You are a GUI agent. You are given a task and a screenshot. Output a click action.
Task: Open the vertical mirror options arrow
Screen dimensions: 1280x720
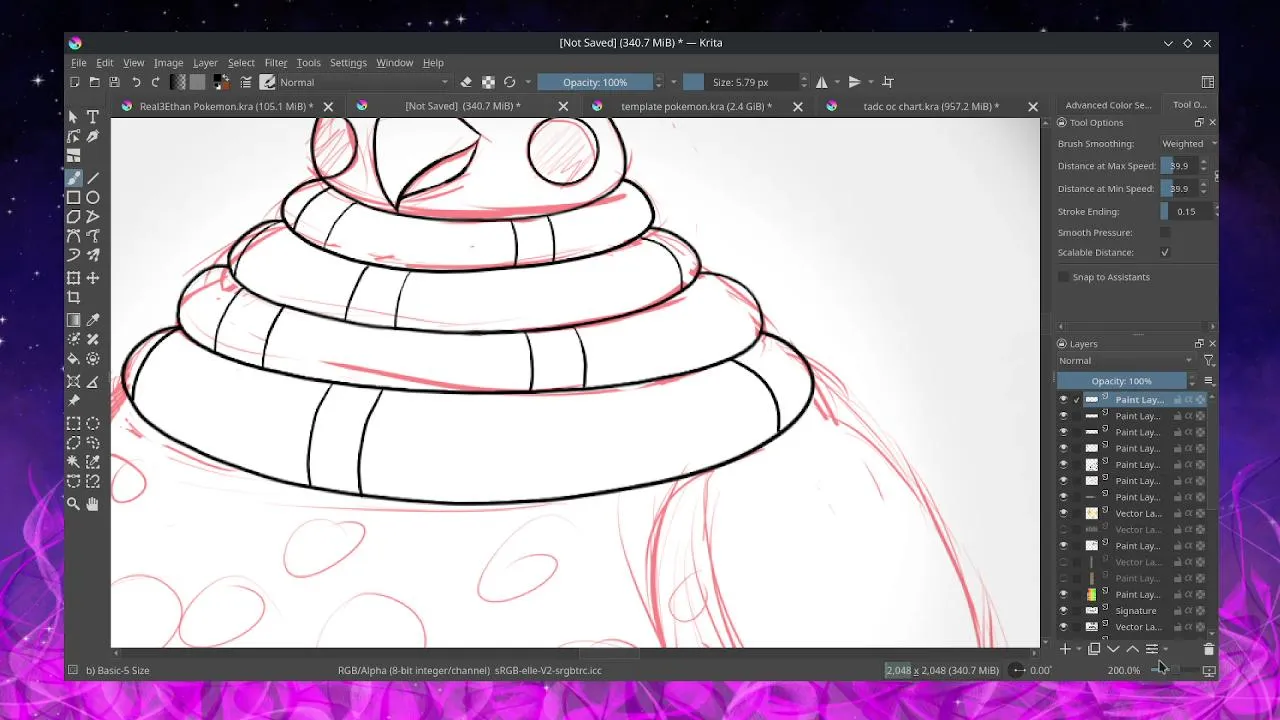(871, 82)
